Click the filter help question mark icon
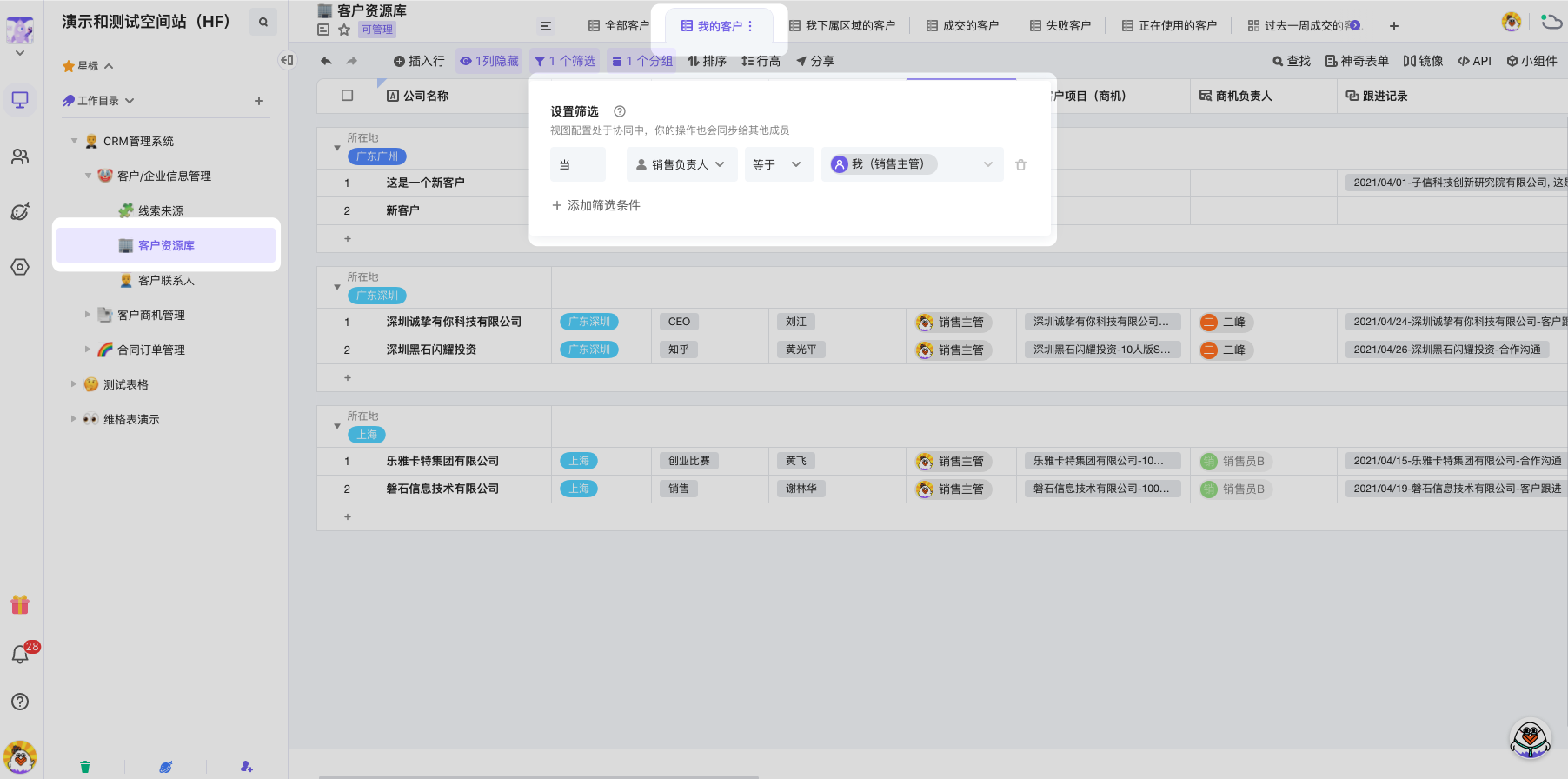 coord(620,111)
